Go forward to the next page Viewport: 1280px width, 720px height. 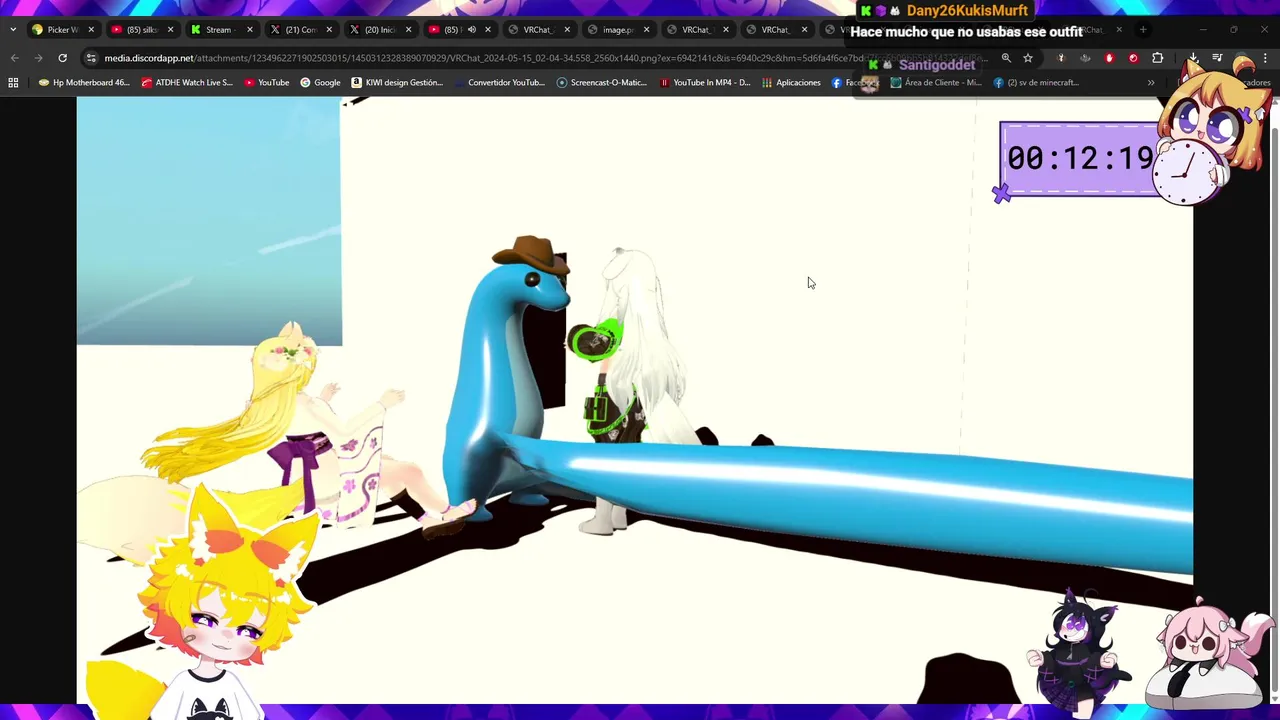[38, 58]
